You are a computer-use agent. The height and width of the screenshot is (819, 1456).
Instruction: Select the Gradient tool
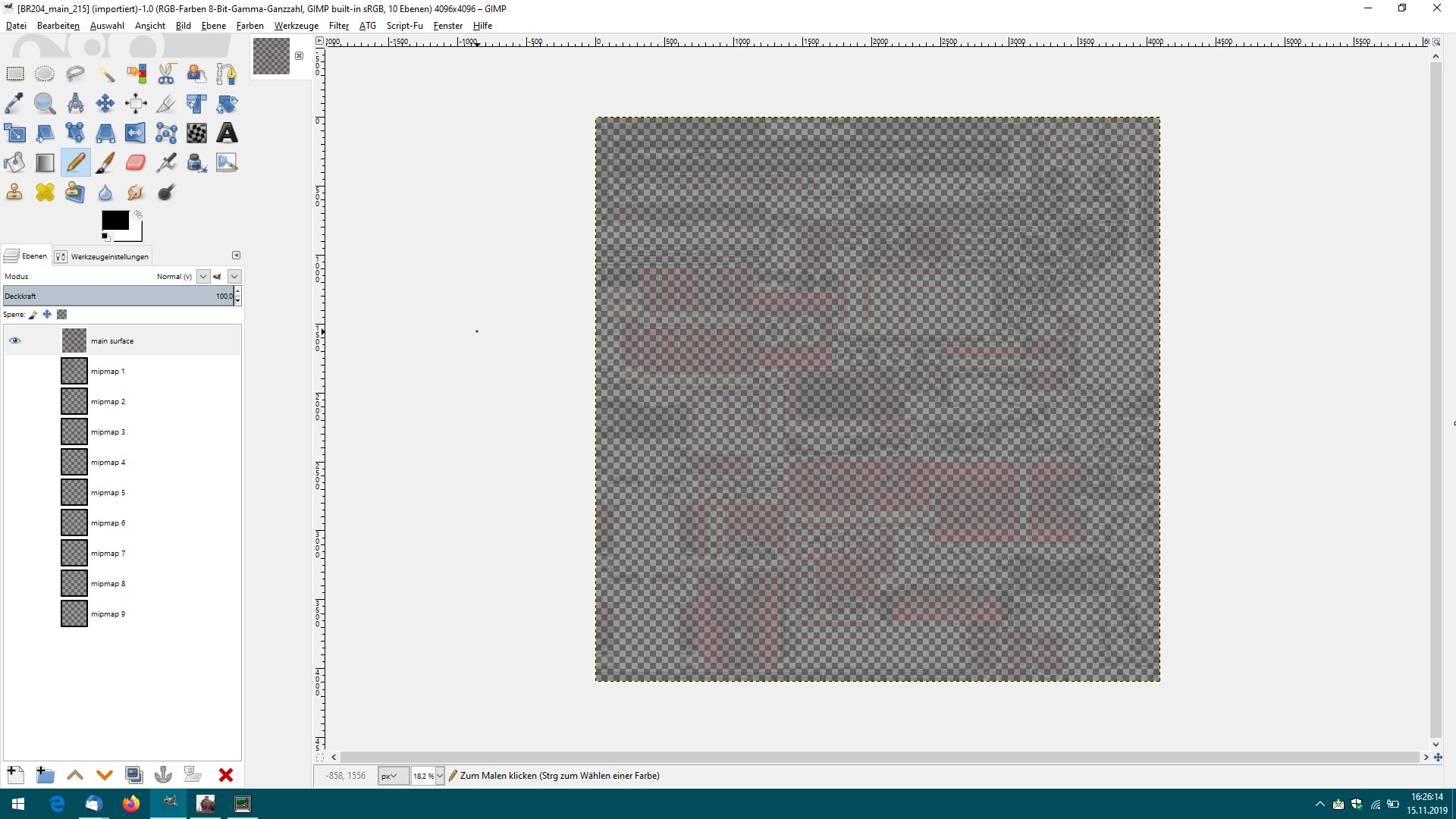(x=45, y=162)
